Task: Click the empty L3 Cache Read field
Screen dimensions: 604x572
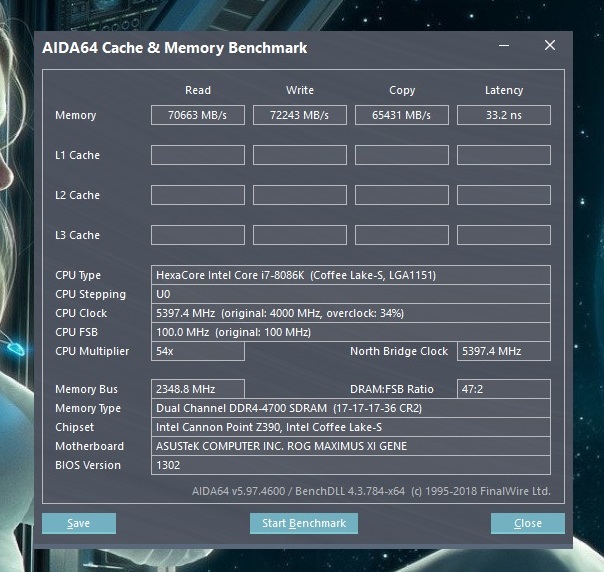Action: click(x=198, y=235)
